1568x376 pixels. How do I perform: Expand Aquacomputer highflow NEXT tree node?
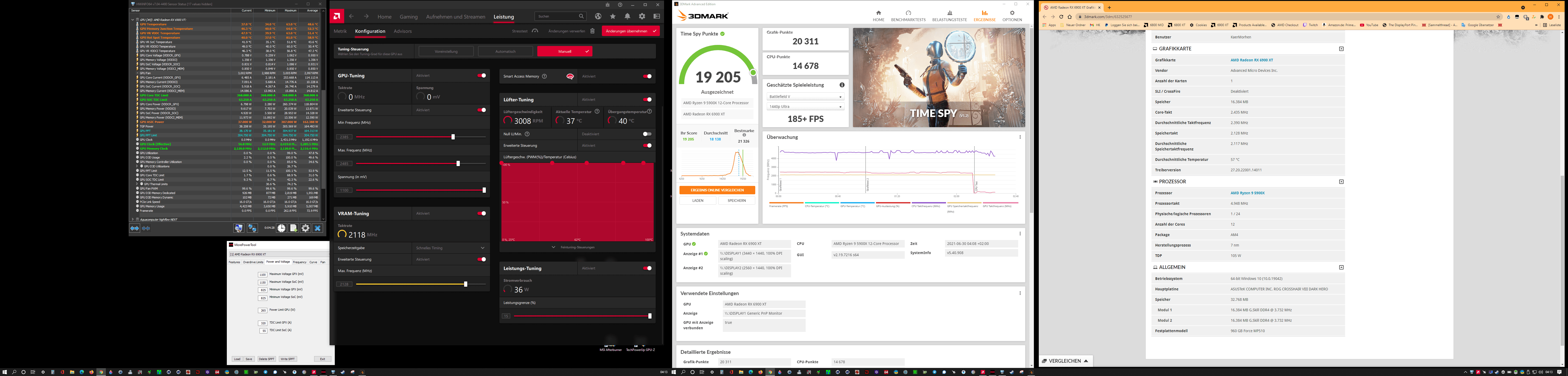133,220
